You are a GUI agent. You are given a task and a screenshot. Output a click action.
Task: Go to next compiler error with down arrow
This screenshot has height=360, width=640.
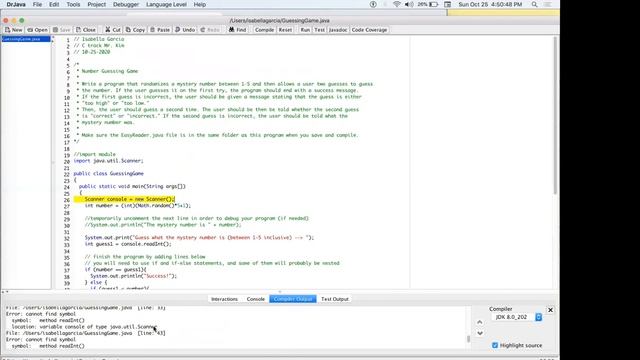(x=480, y=333)
